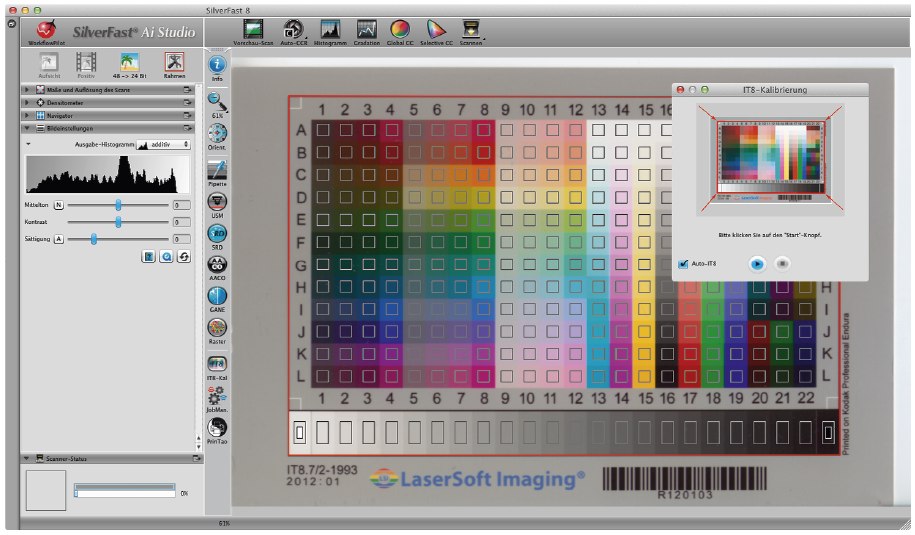Click the left panel scrollbar arrows

tap(198, 442)
